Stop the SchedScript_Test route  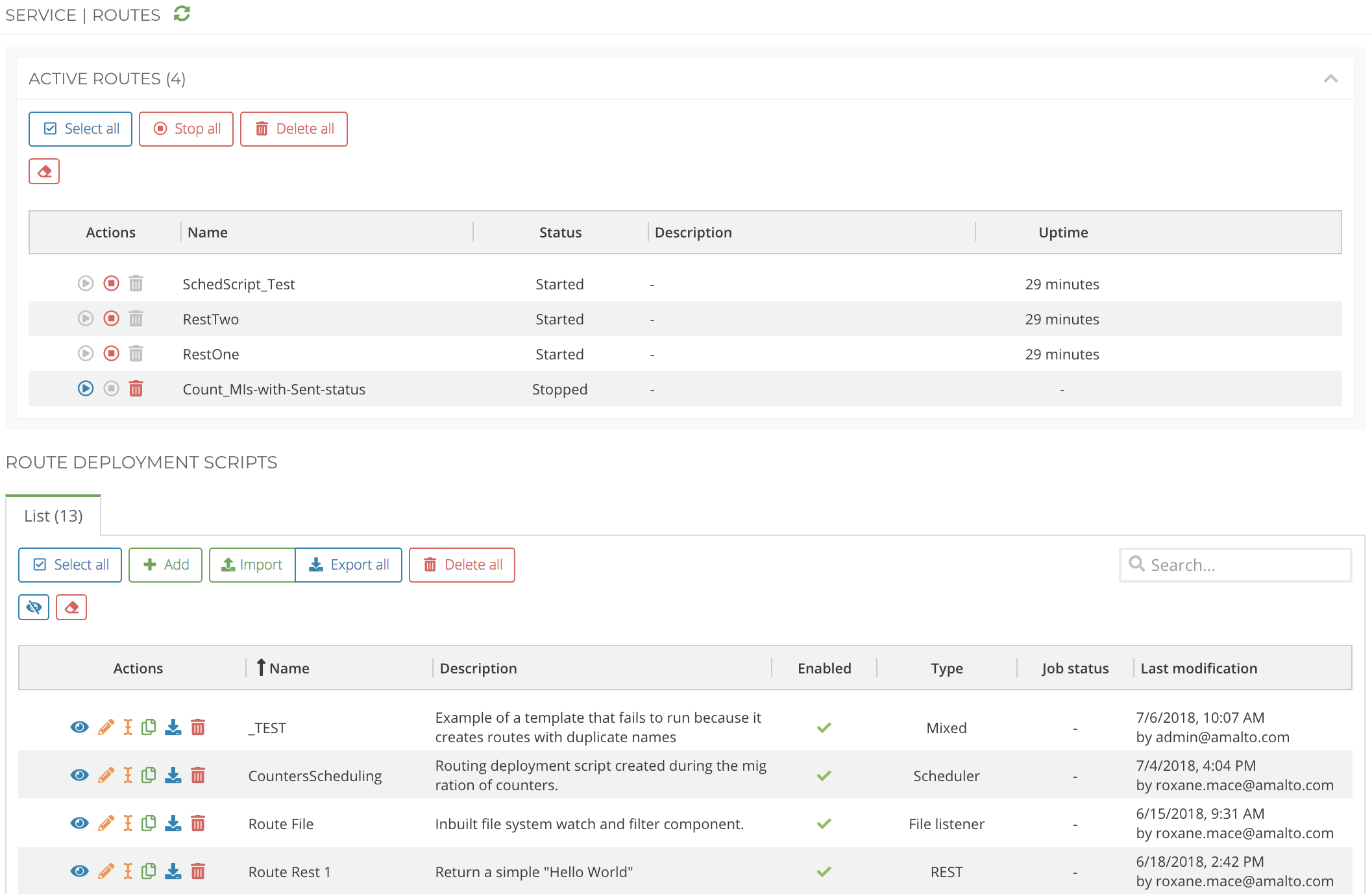(x=112, y=284)
